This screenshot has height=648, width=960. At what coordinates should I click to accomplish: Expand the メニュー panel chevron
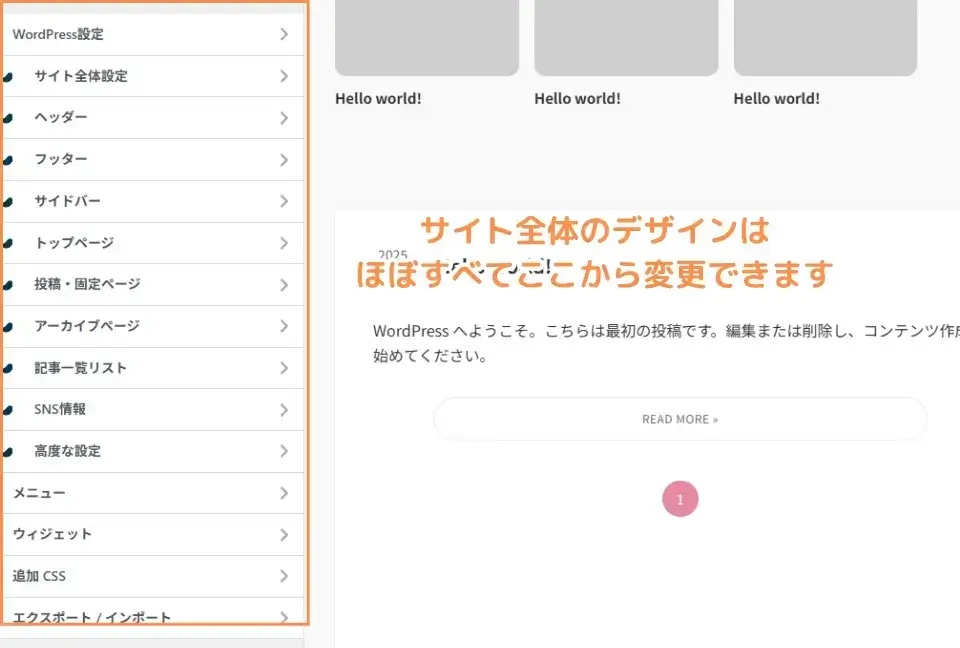pyautogui.click(x=284, y=493)
